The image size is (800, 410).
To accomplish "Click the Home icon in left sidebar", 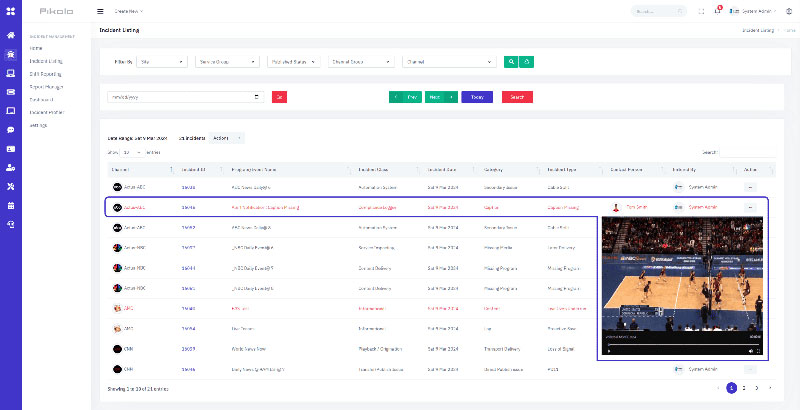I will coord(10,36).
